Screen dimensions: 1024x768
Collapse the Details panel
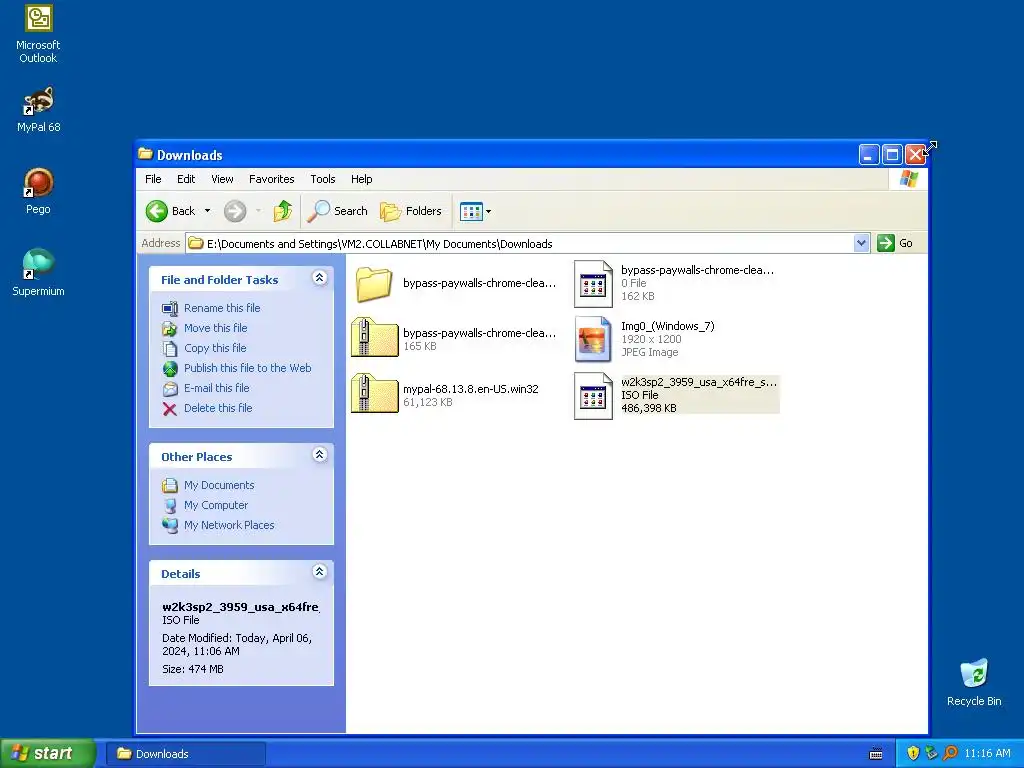coord(319,572)
